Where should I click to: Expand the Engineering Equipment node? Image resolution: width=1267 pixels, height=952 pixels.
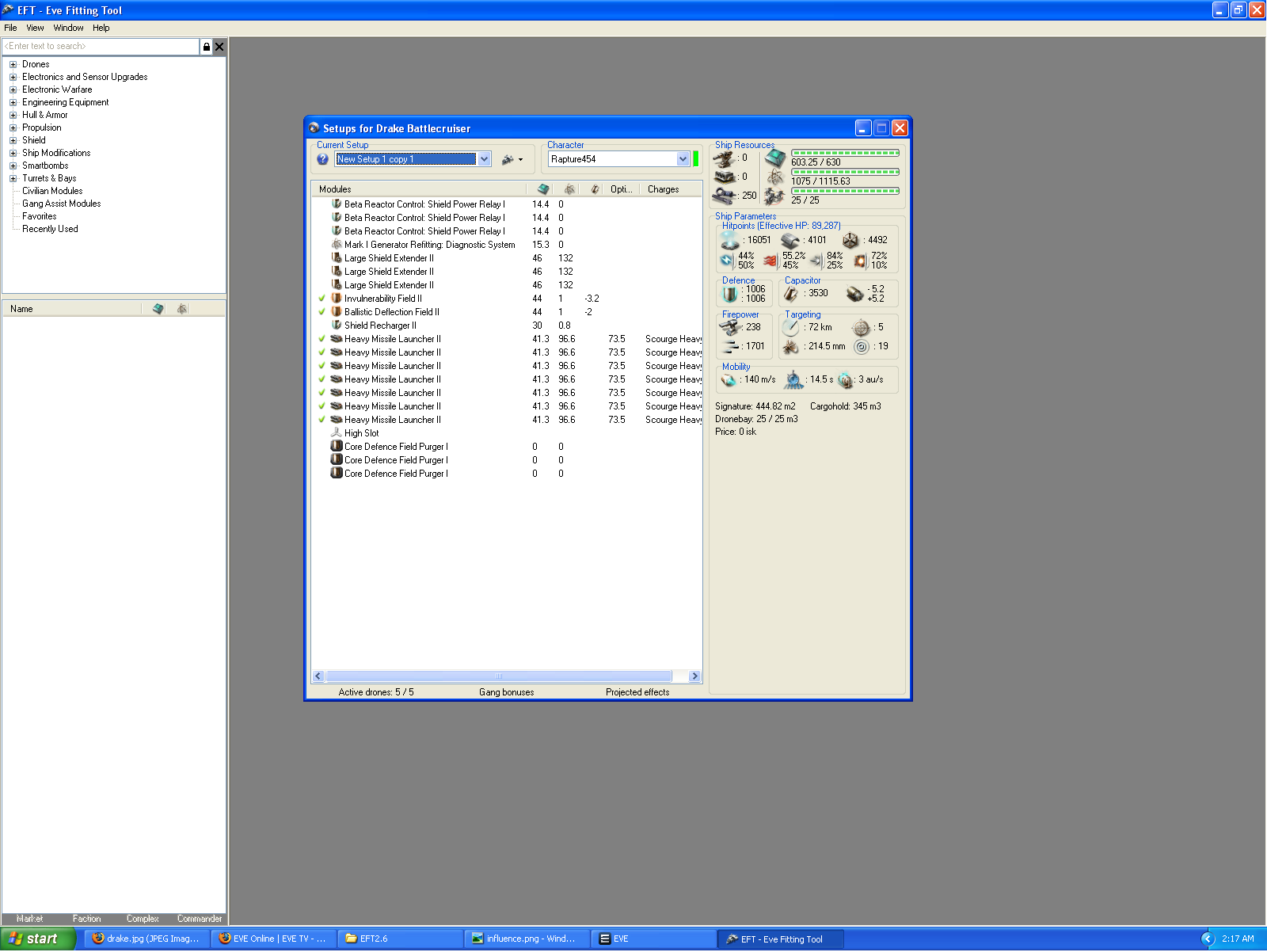click(13, 103)
